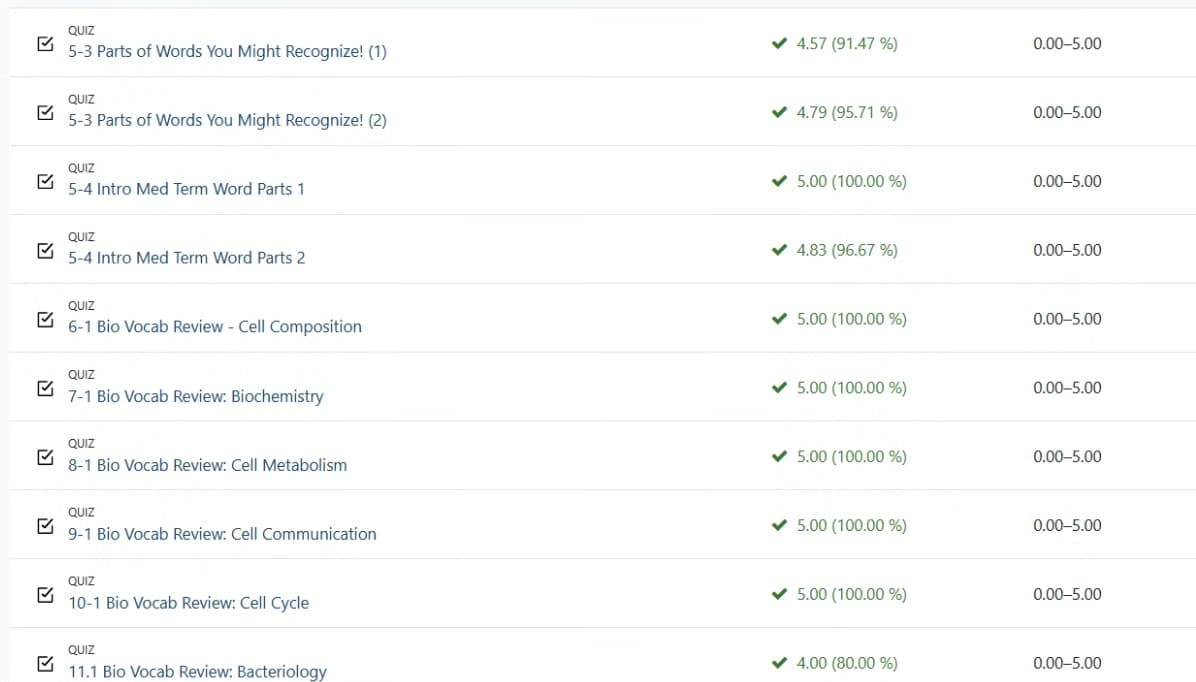Click quiz icon next to Intro Med Term Word Parts 1
Image resolution: width=1196 pixels, height=682 pixels.
point(45,182)
